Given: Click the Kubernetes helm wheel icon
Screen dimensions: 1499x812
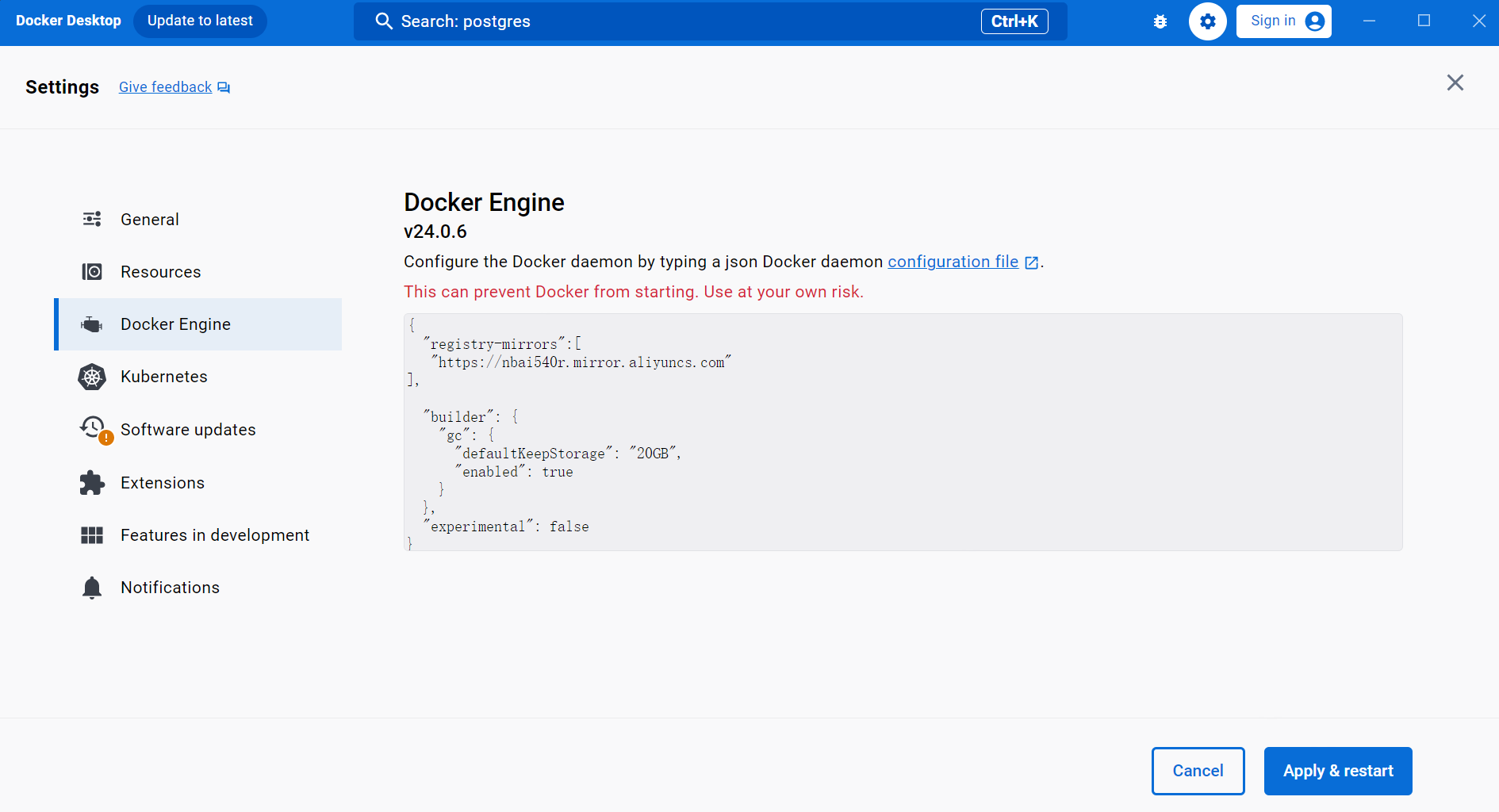Looking at the screenshot, I should [x=92, y=377].
